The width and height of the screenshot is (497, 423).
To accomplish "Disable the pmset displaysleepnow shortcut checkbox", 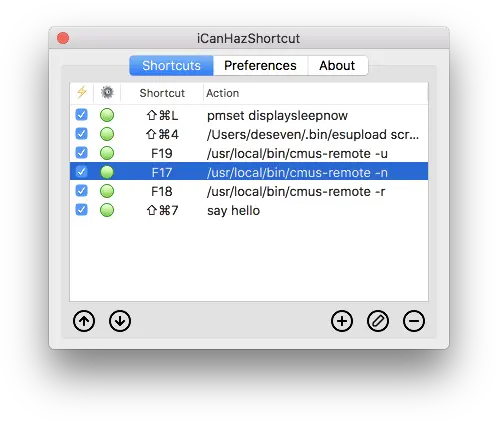I will (x=81, y=115).
